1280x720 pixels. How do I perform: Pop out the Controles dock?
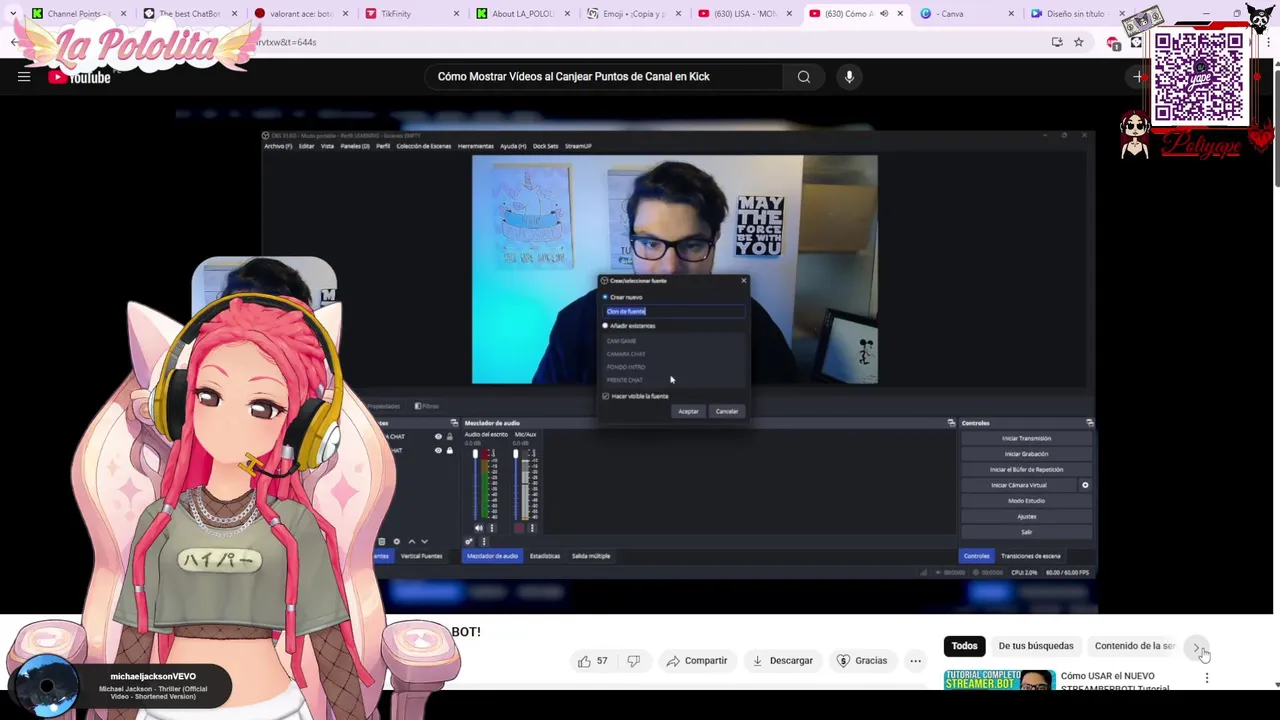pyautogui.click(x=1090, y=423)
